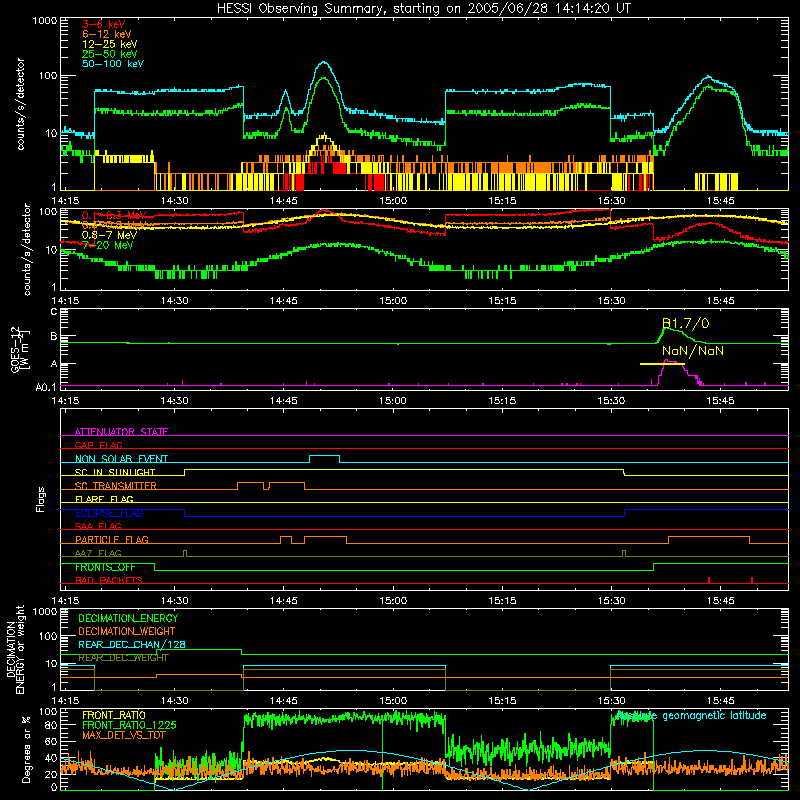
Task: Click the counts/s/detector label of top panel
Action: (20, 104)
